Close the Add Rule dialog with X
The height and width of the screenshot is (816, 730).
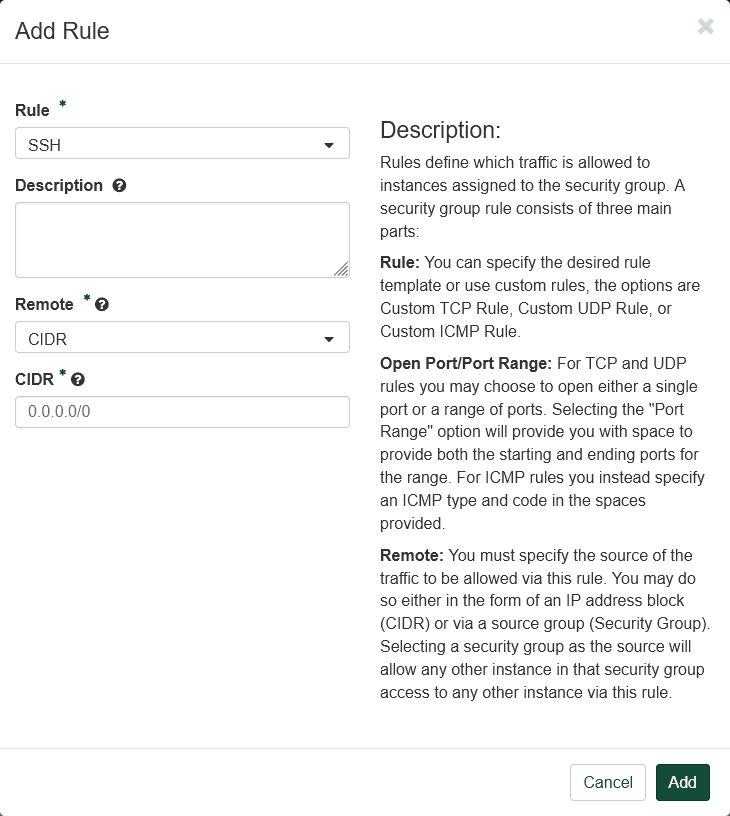705,27
